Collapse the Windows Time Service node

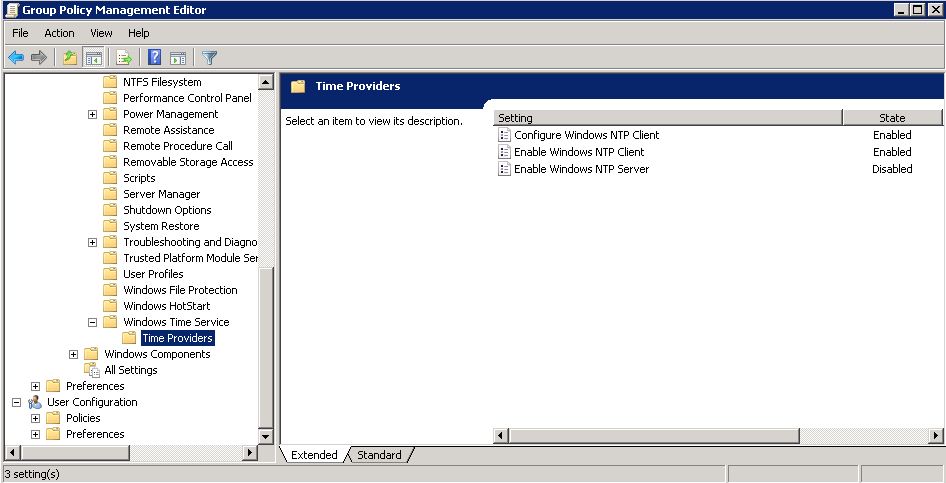[x=92, y=323]
